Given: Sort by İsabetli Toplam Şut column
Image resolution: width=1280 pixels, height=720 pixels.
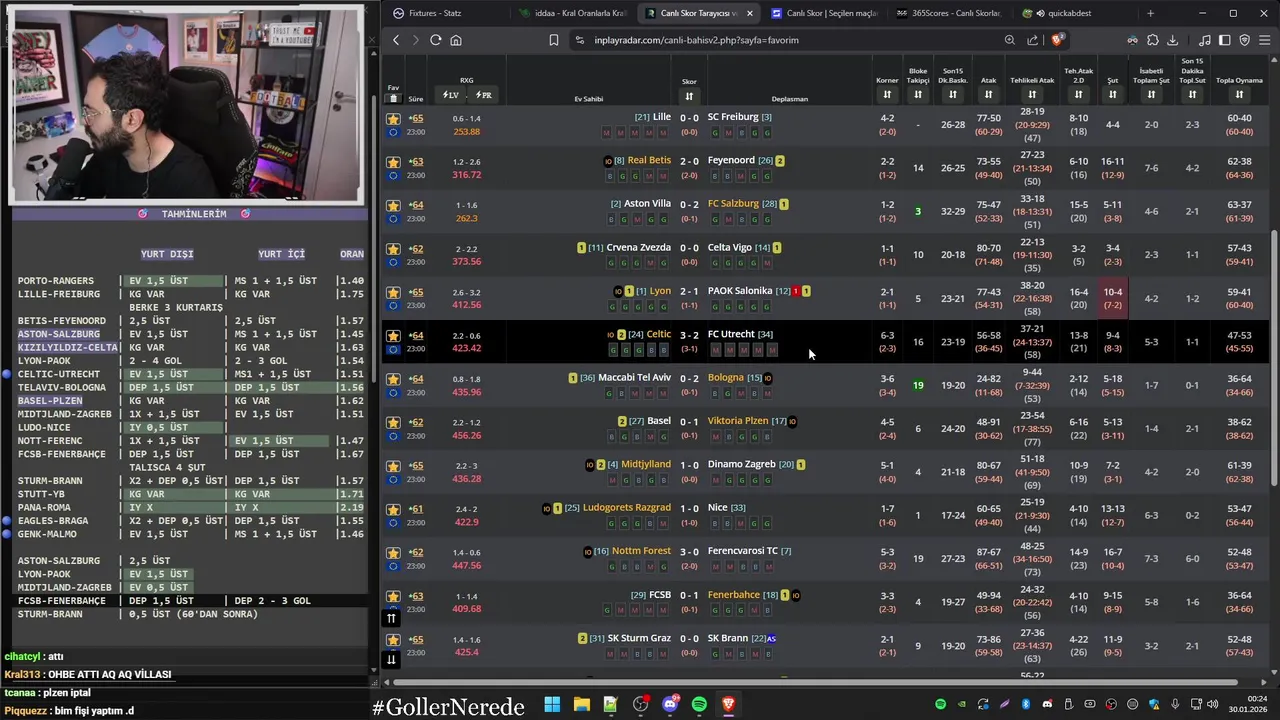Looking at the screenshot, I should click(1151, 95).
